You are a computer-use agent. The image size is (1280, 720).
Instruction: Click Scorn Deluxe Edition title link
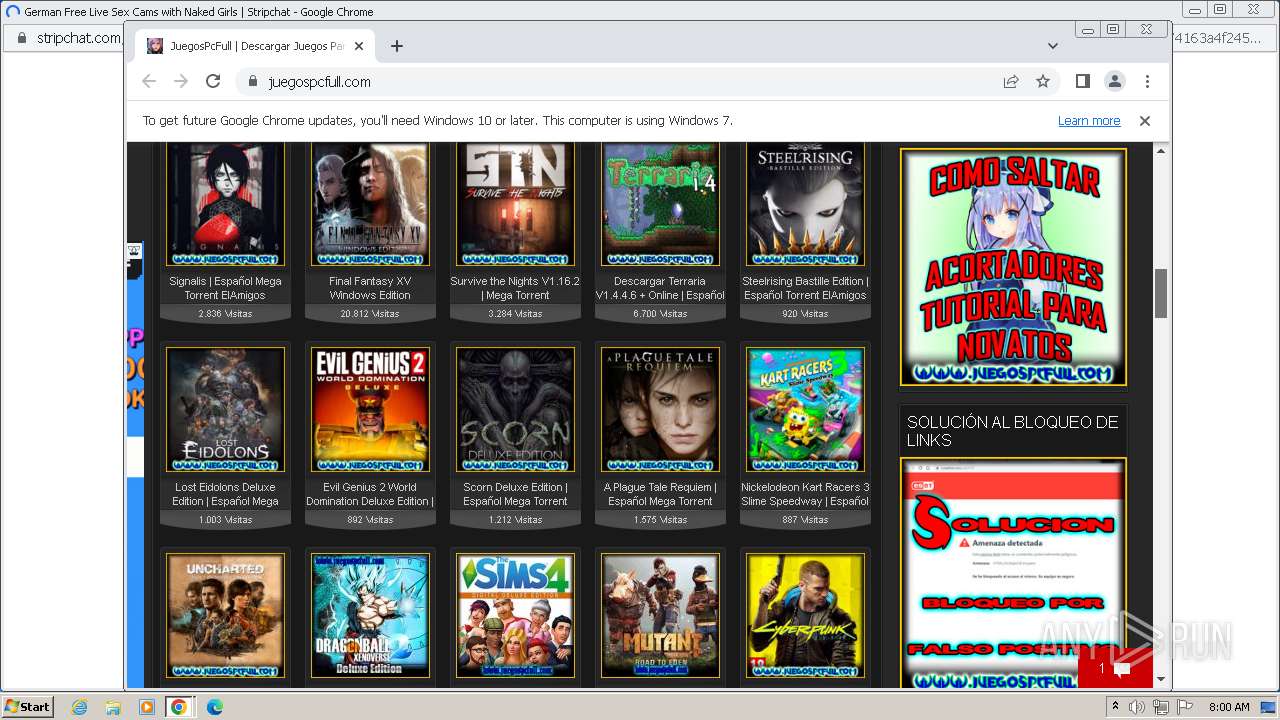tap(515, 494)
